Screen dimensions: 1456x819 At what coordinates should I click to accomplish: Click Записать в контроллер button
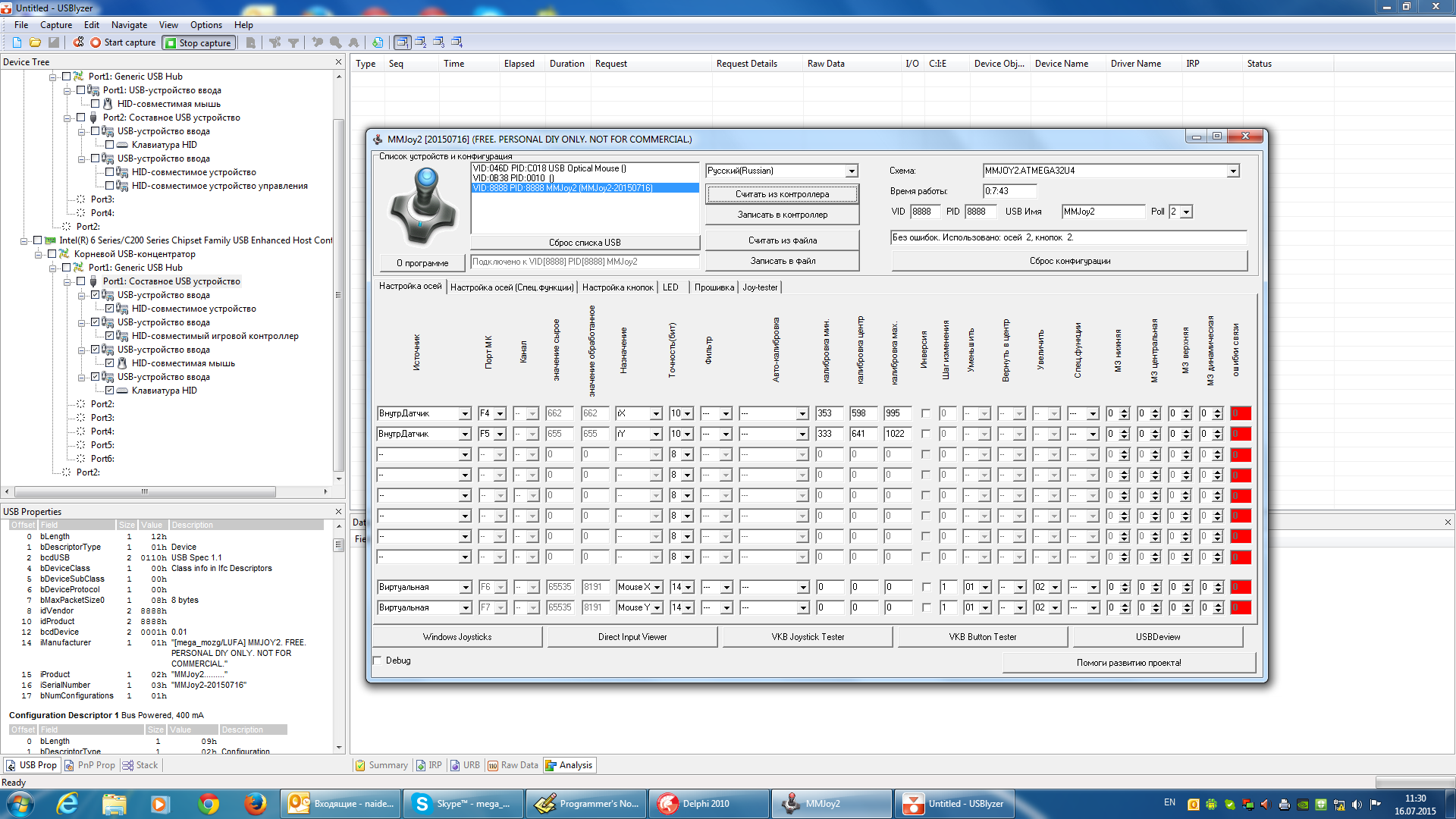(x=782, y=215)
